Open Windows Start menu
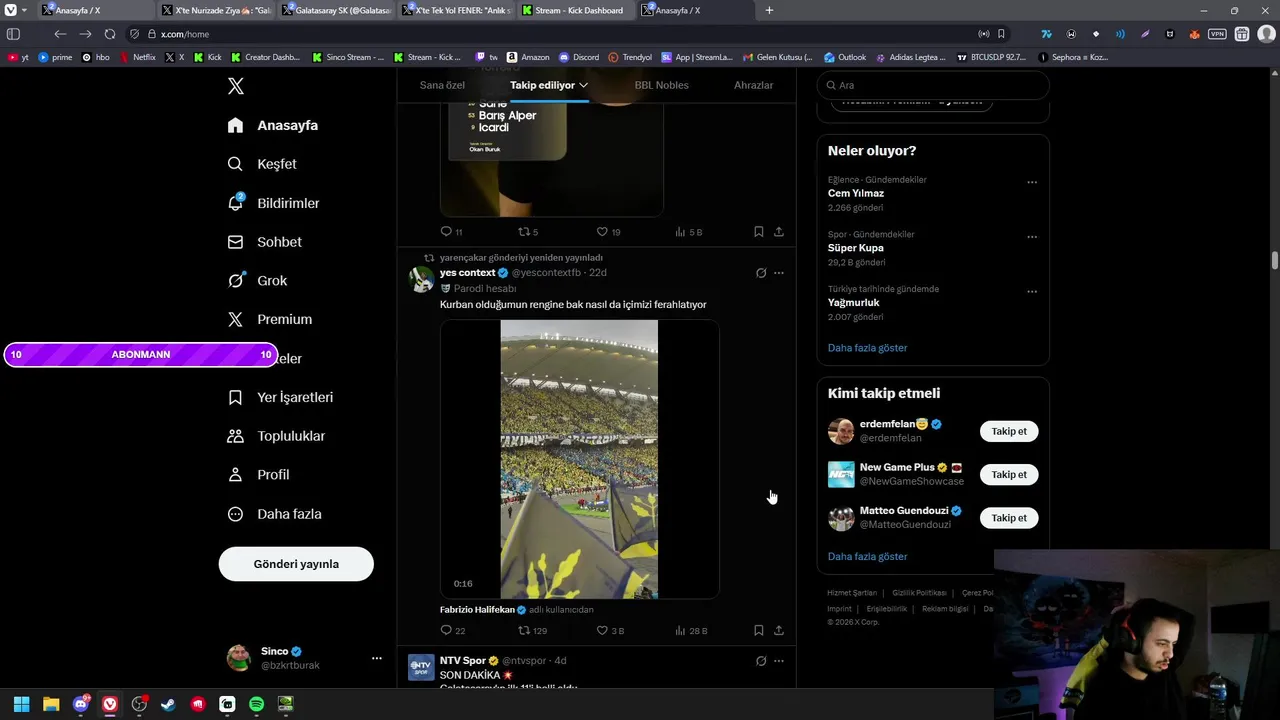1280x720 pixels. [x=21, y=704]
